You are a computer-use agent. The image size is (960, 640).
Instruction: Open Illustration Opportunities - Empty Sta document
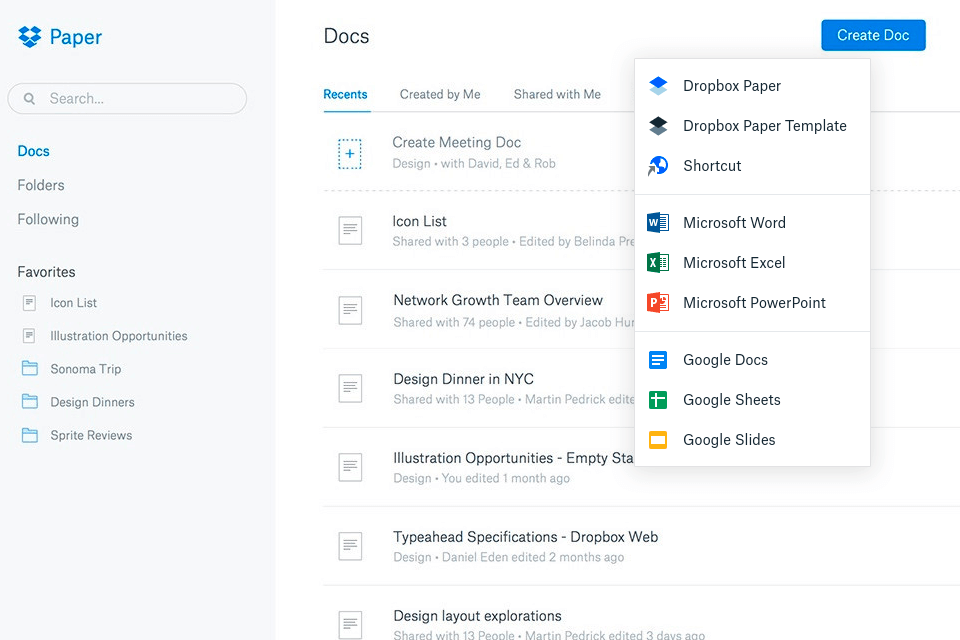click(x=514, y=458)
